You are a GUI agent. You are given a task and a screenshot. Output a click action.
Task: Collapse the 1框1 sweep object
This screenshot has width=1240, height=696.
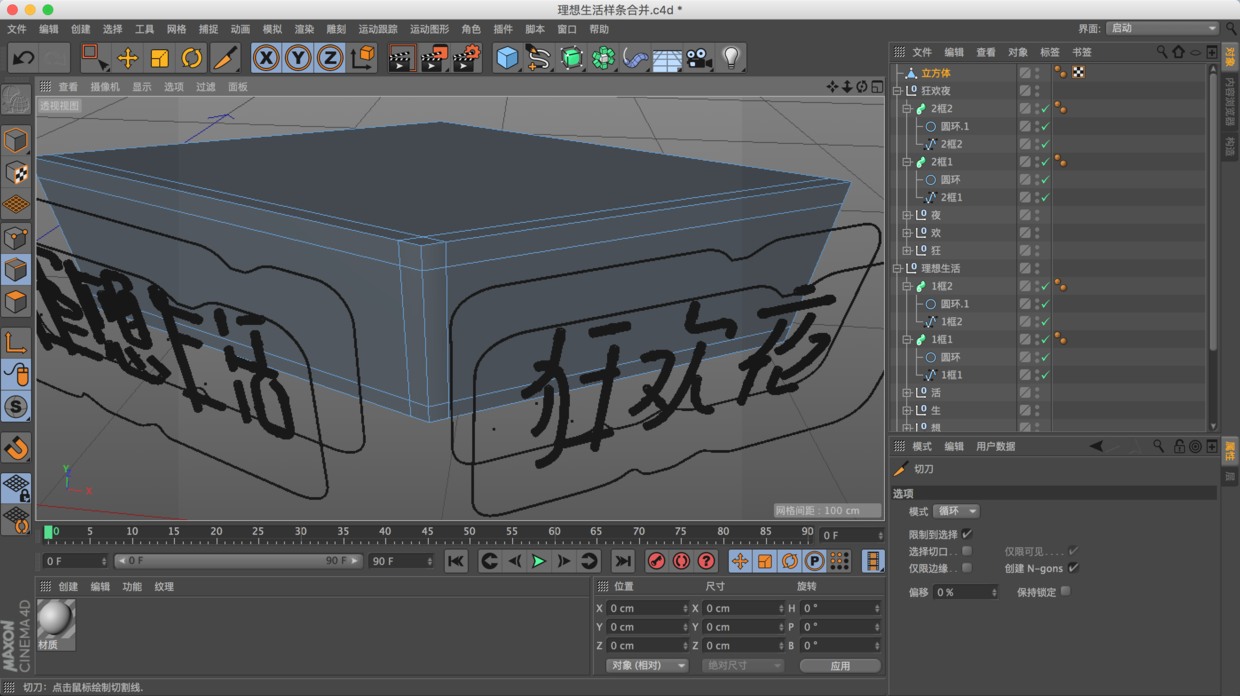[x=907, y=340]
